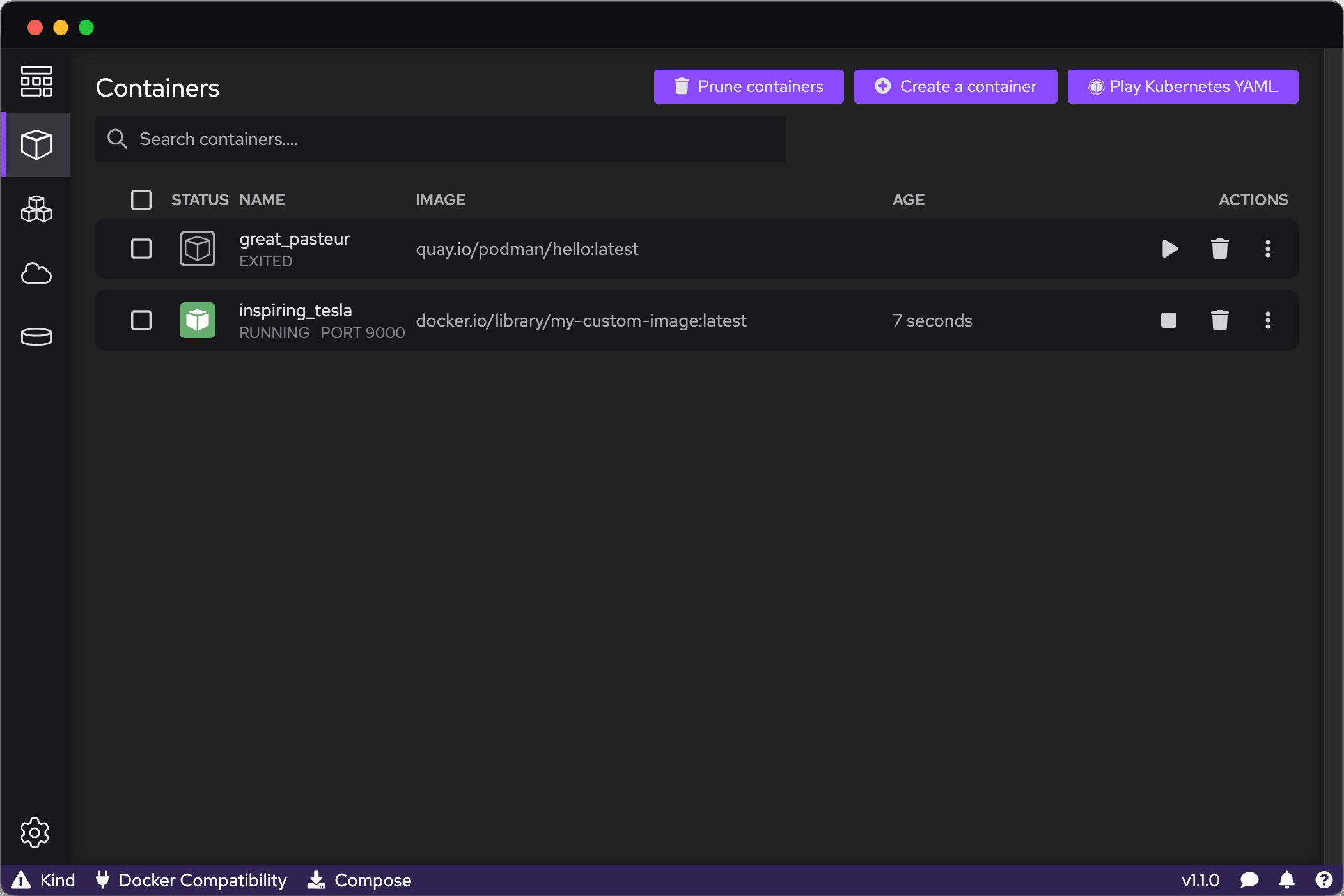The width and height of the screenshot is (1344, 896).
Task: Delete the great_pasteur container
Action: [x=1220, y=249]
